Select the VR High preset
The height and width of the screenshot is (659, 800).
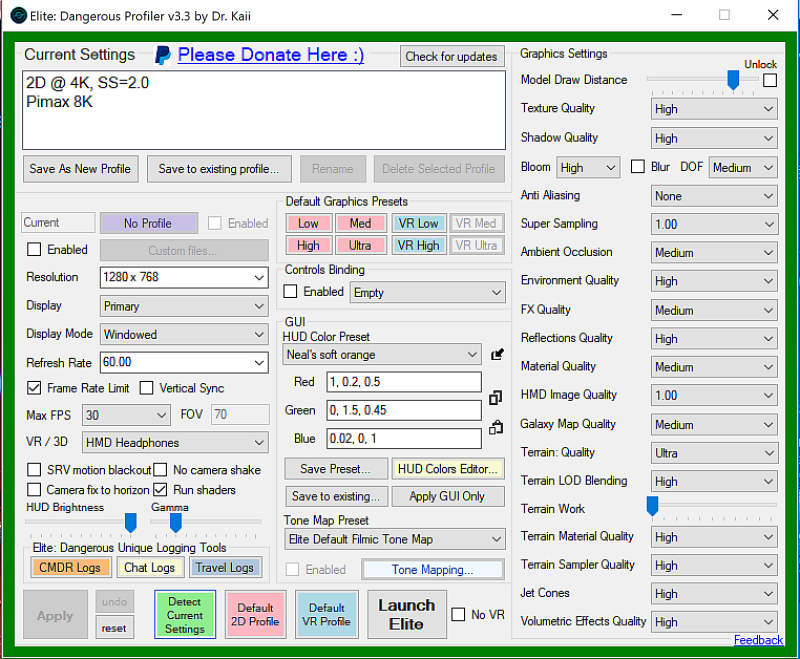point(419,245)
